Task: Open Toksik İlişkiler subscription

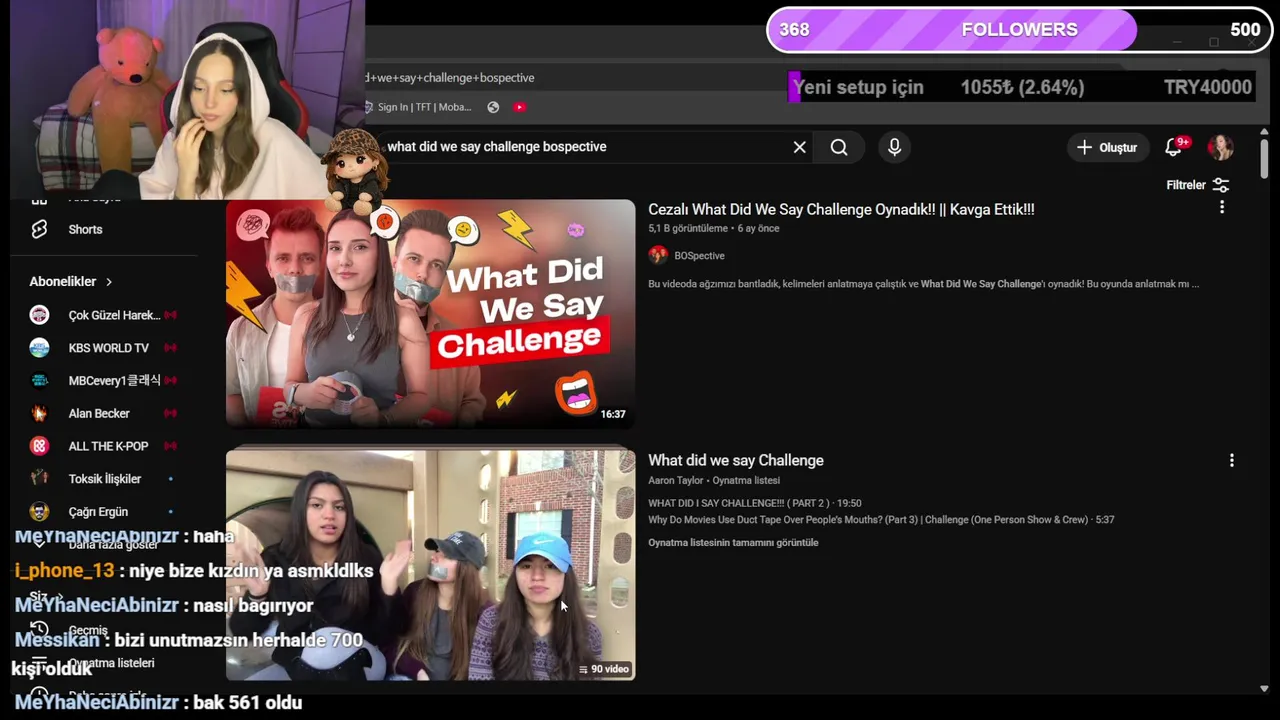Action: tap(105, 479)
